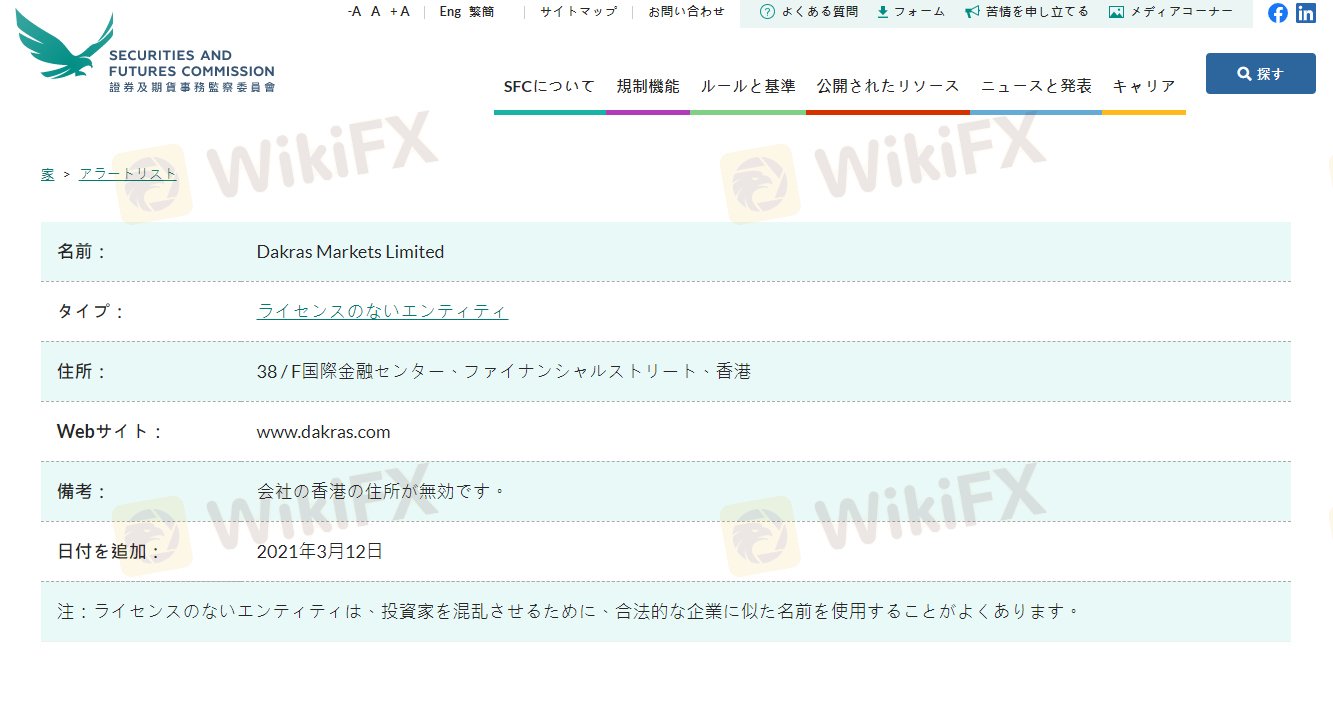Go to アラートリスト breadcrumb
The width and height of the screenshot is (1333, 727).
pos(128,174)
